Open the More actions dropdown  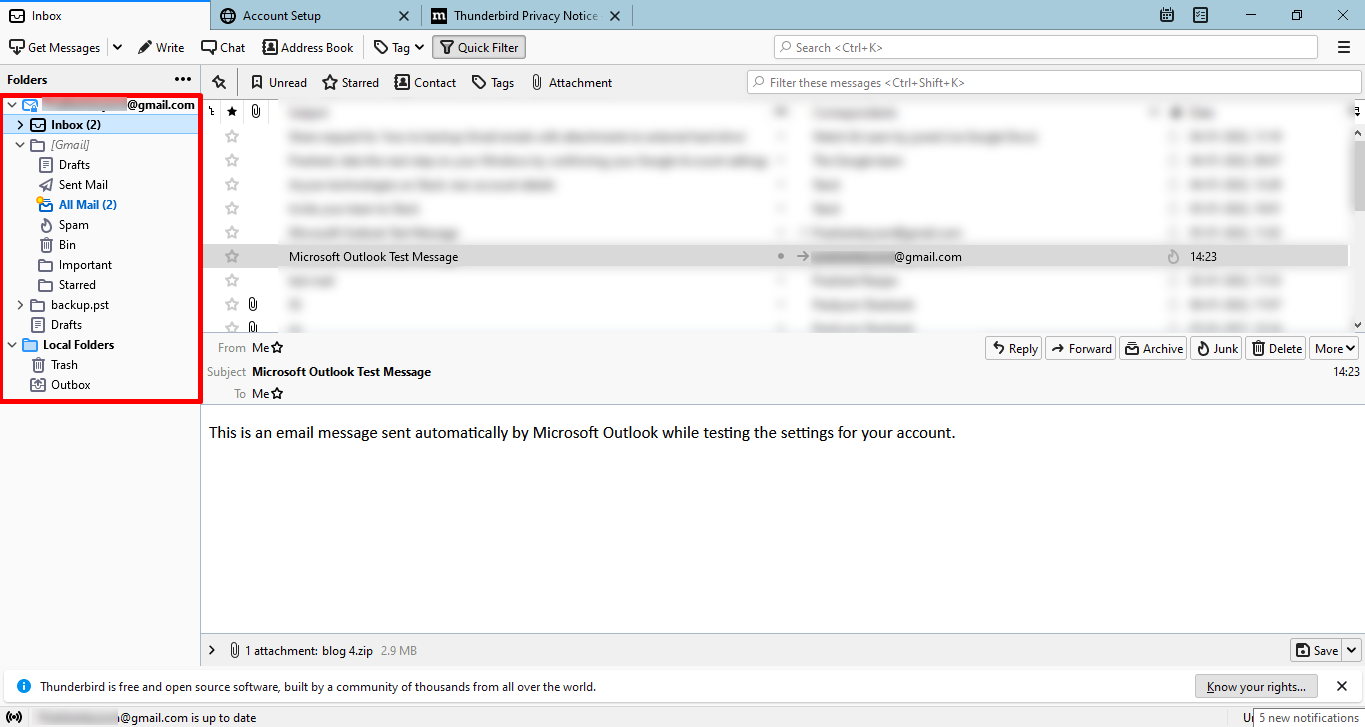point(1334,348)
